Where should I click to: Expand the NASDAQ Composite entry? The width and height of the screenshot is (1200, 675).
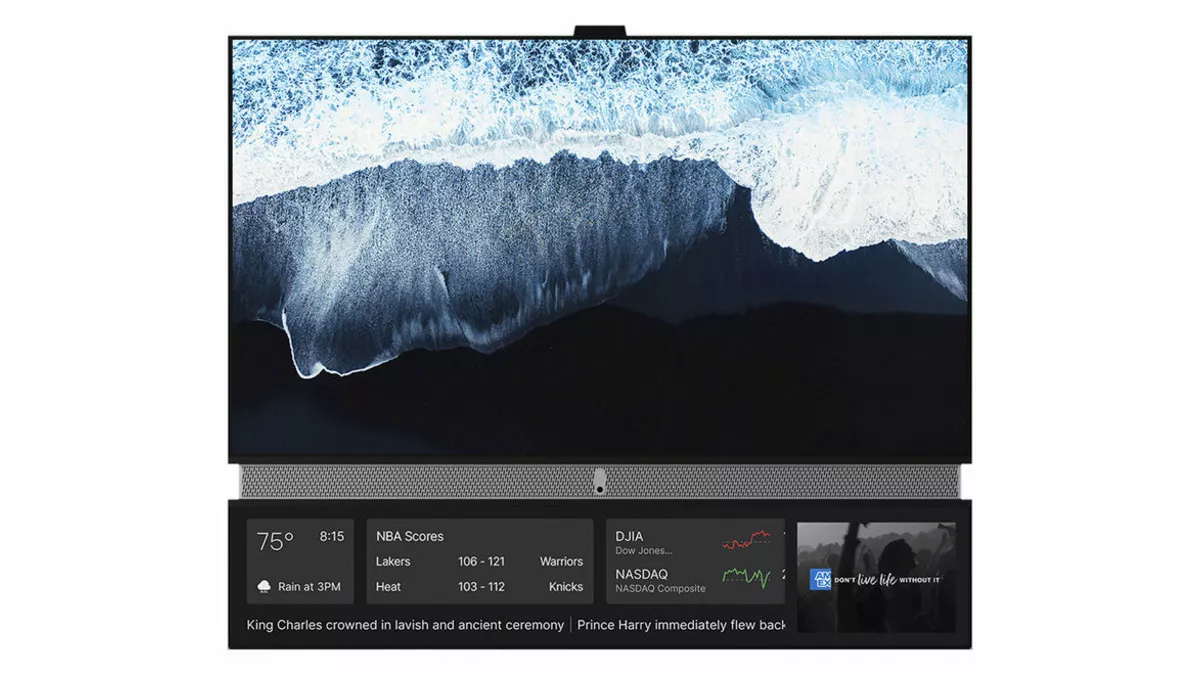[x=660, y=580]
